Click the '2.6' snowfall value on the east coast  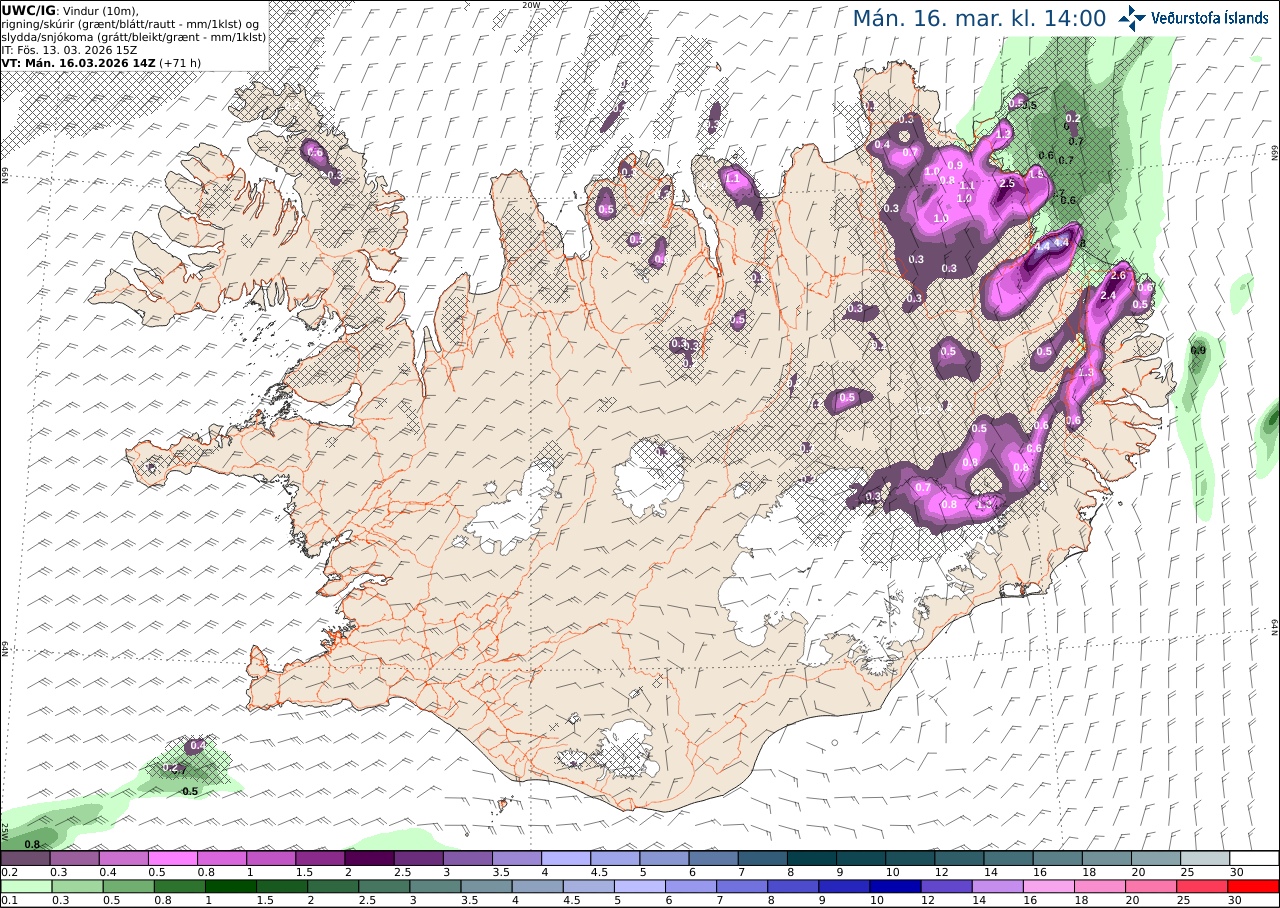[x=1119, y=276]
